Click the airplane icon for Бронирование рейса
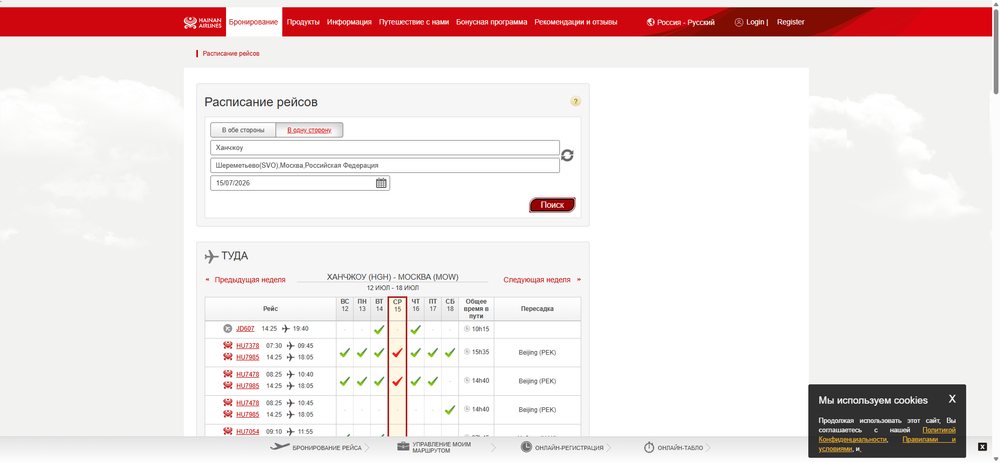Viewport: 1000px width, 463px height. (280, 446)
